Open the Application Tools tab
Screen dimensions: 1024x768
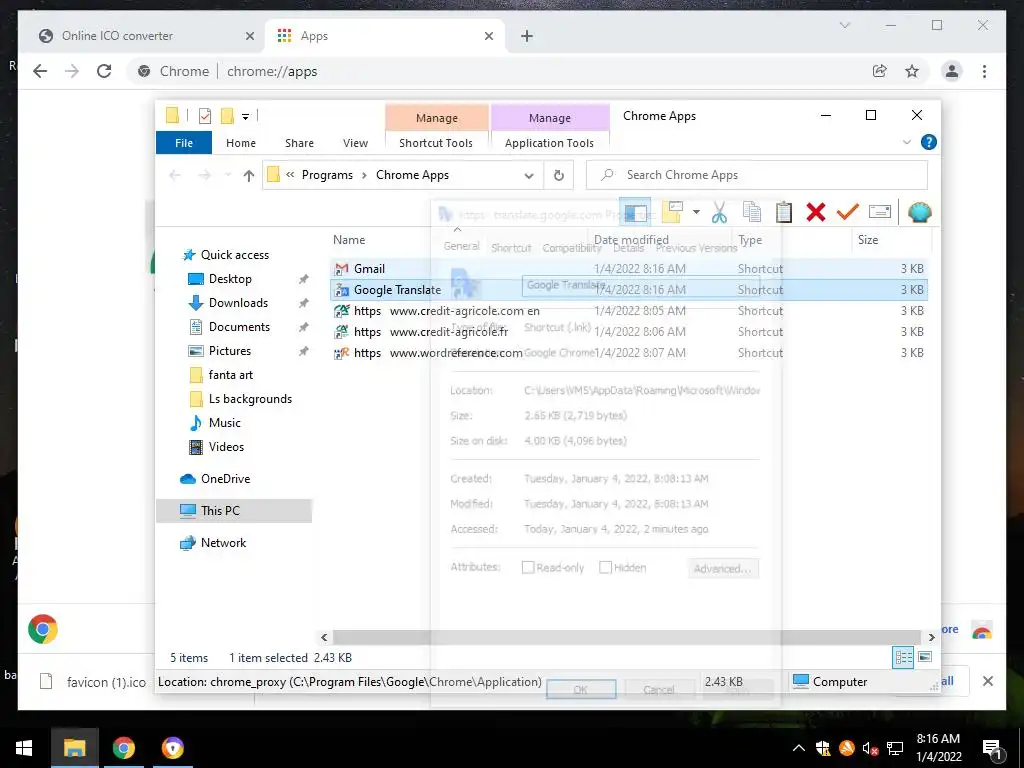(549, 142)
